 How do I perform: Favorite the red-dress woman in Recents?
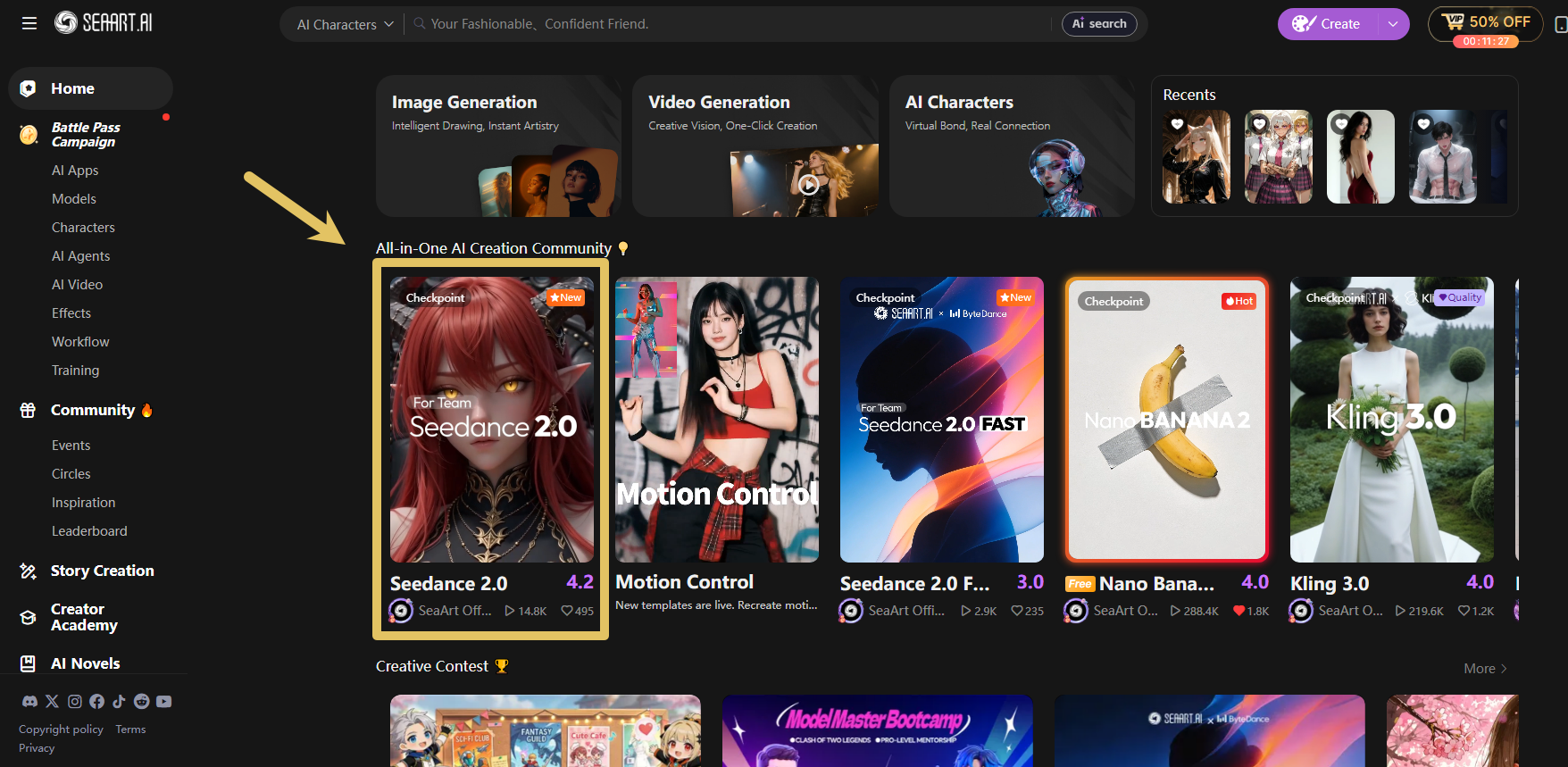tap(1342, 124)
